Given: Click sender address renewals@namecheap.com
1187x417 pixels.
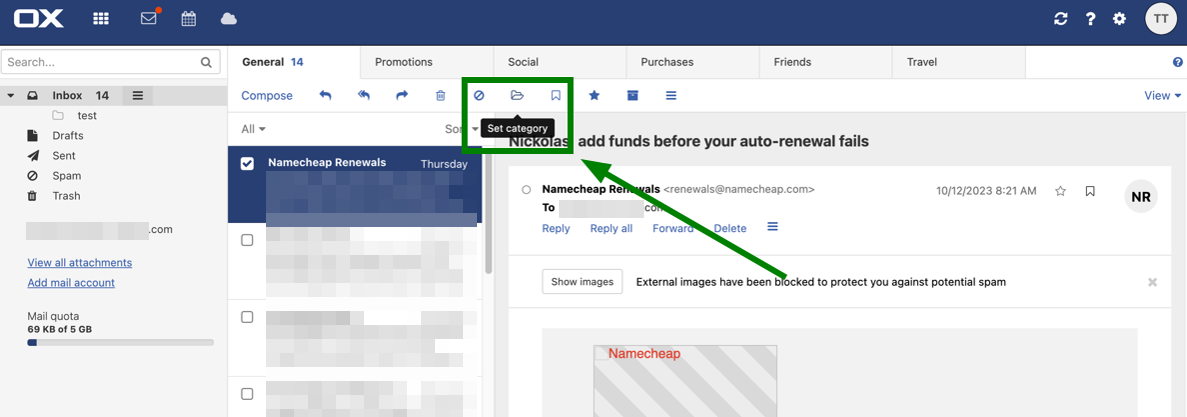Looking at the screenshot, I should coord(739,189).
